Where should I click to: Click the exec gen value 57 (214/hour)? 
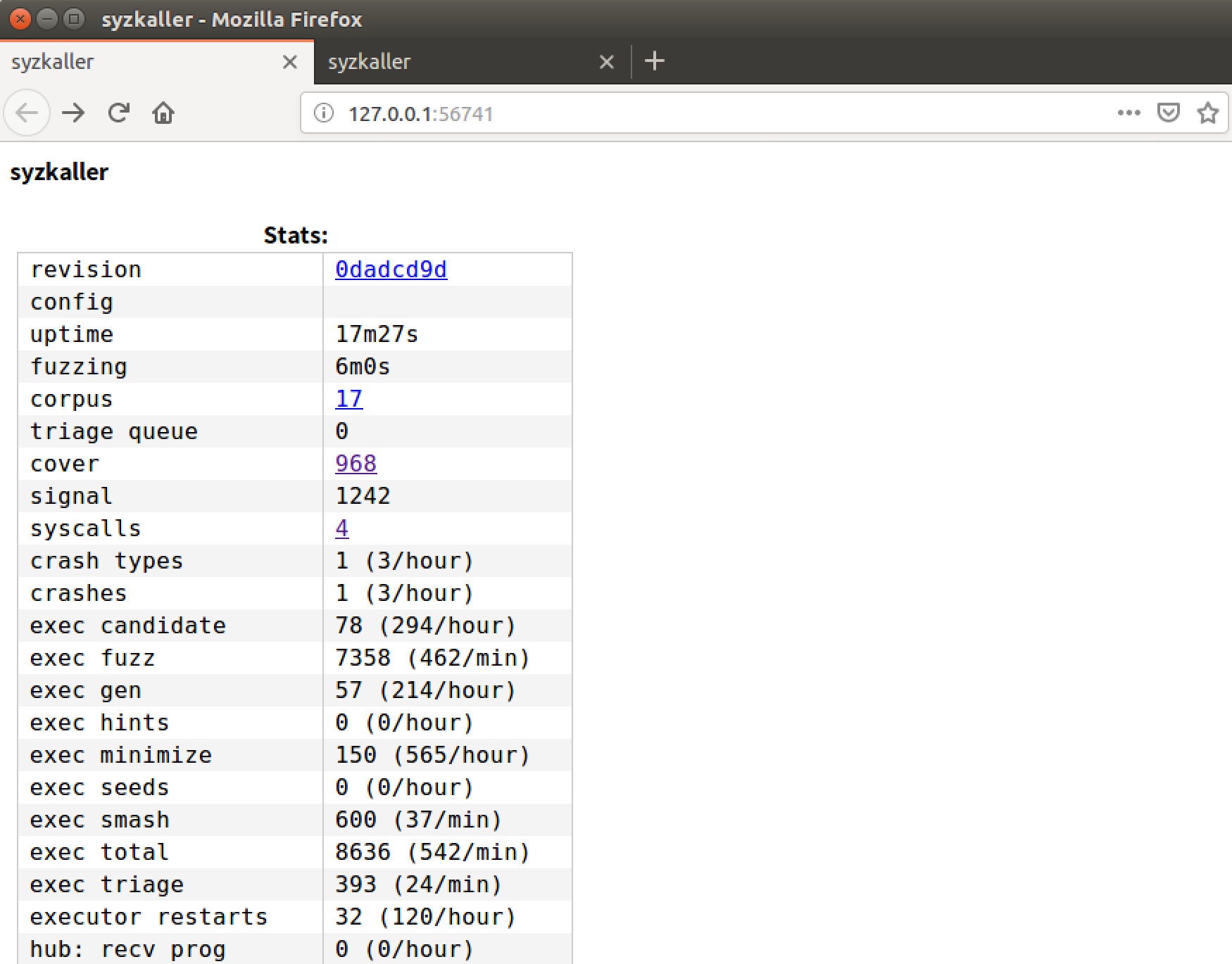425,690
